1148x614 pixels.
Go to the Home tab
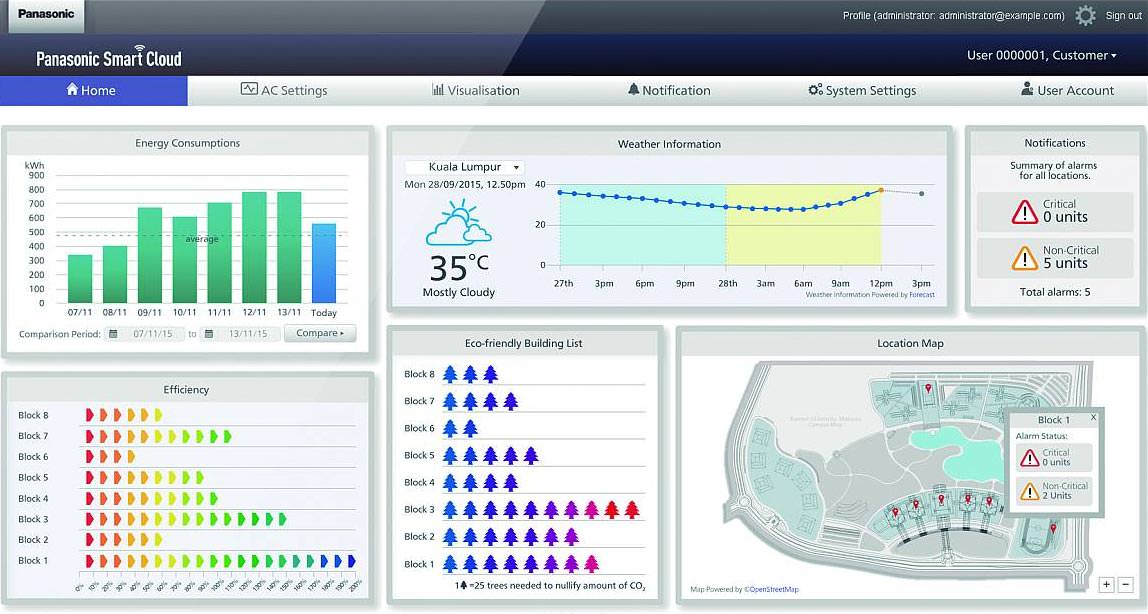(94, 91)
